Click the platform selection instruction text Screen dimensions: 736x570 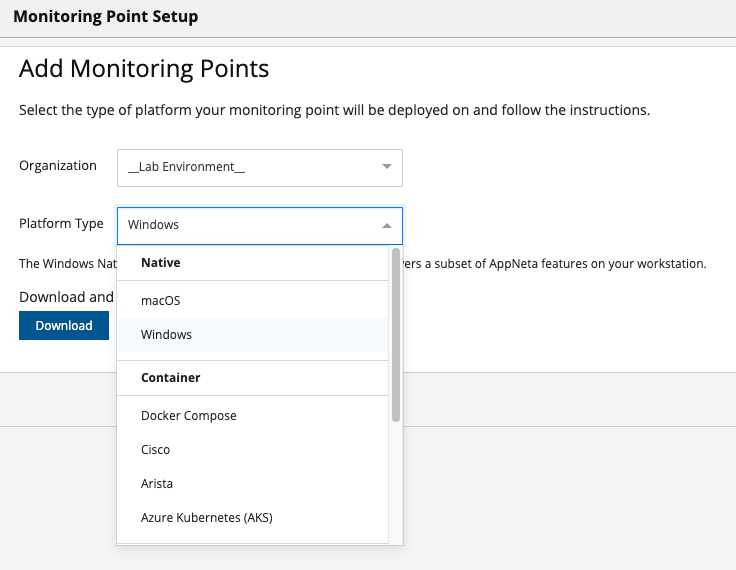click(334, 110)
